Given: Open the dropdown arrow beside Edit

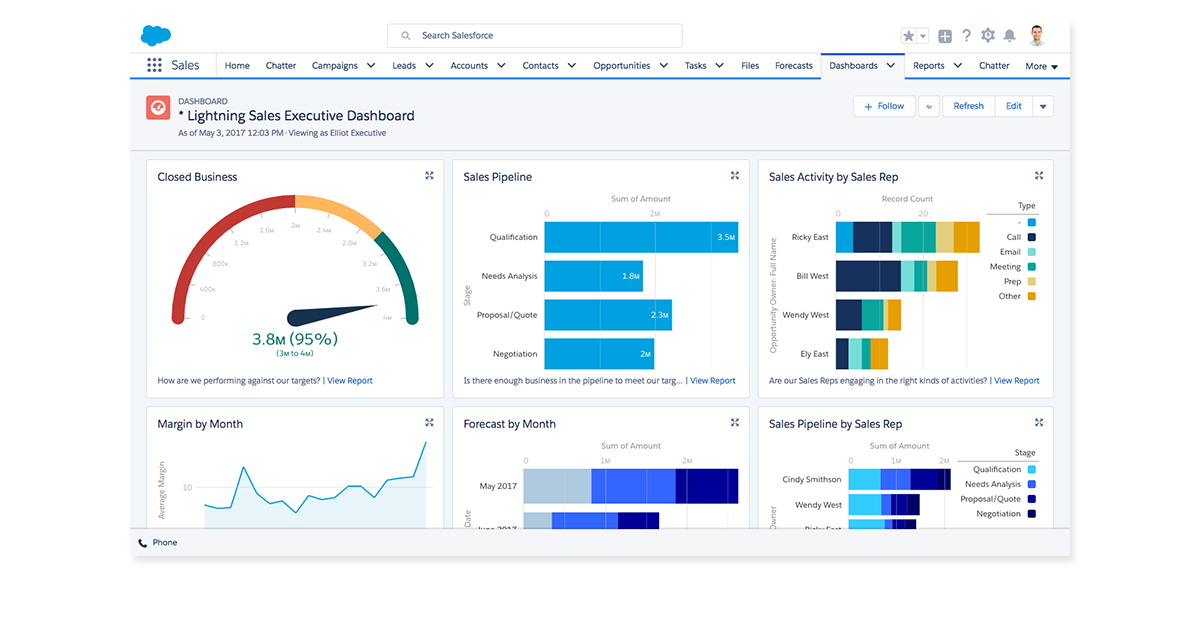Looking at the screenshot, I should pyautogui.click(x=1044, y=105).
